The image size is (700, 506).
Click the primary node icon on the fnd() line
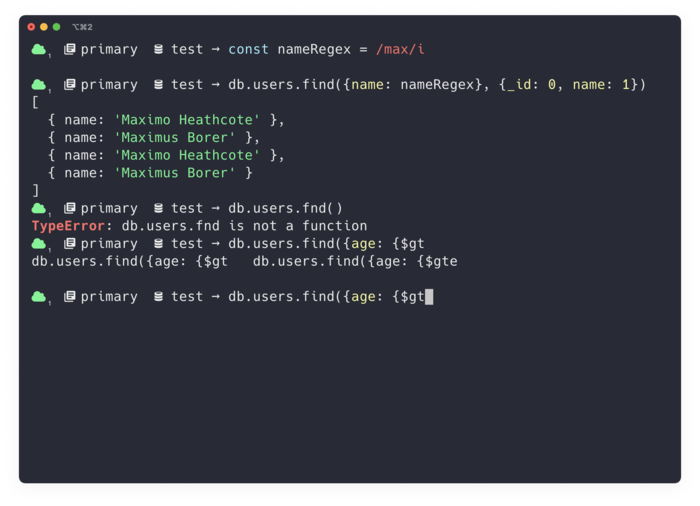tap(70, 208)
